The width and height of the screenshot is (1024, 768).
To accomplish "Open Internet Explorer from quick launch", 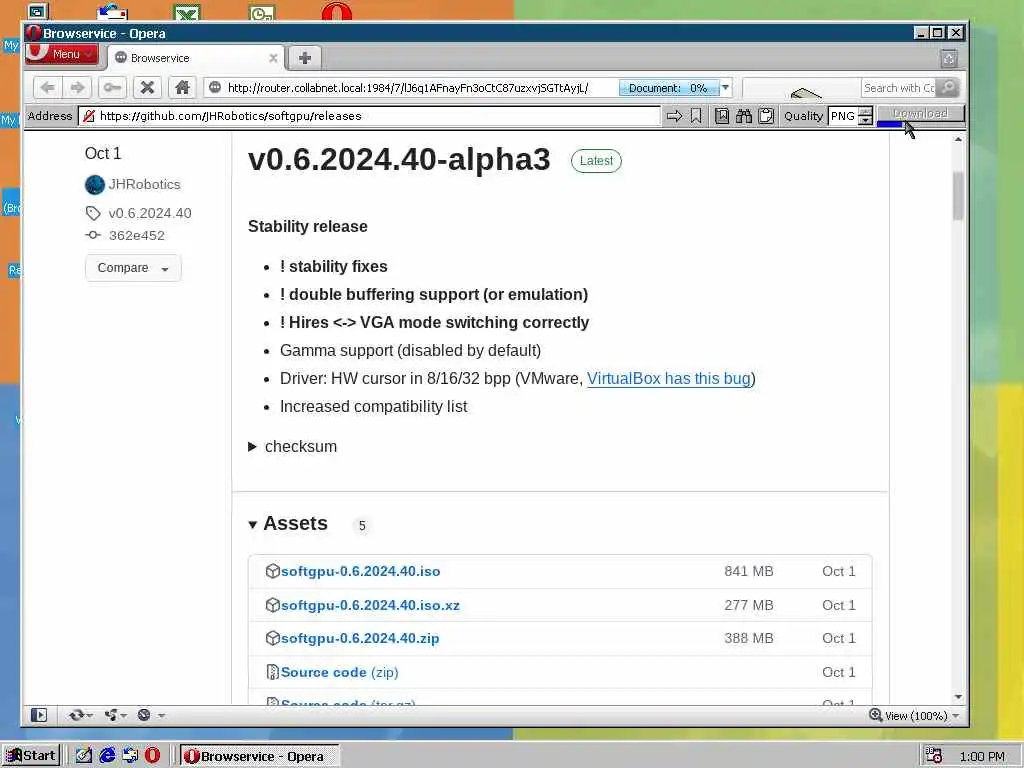I will 107,756.
